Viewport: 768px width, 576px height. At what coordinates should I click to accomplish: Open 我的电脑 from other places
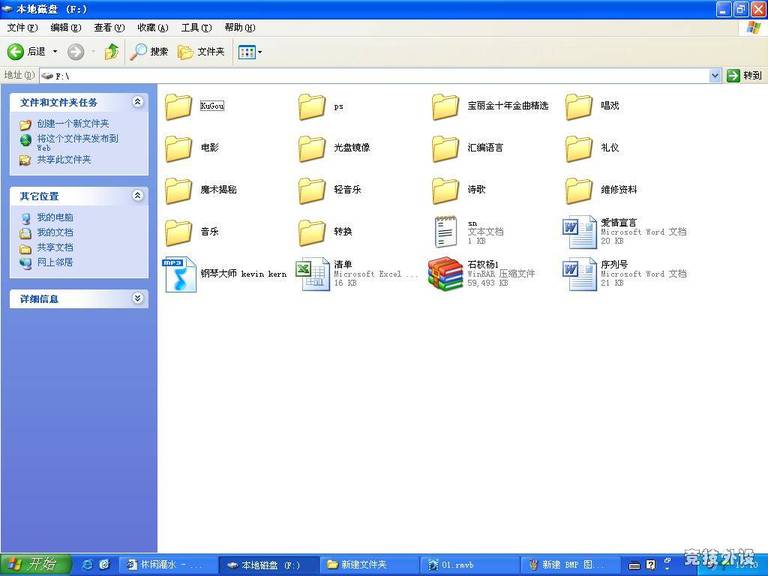(x=55, y=217)
